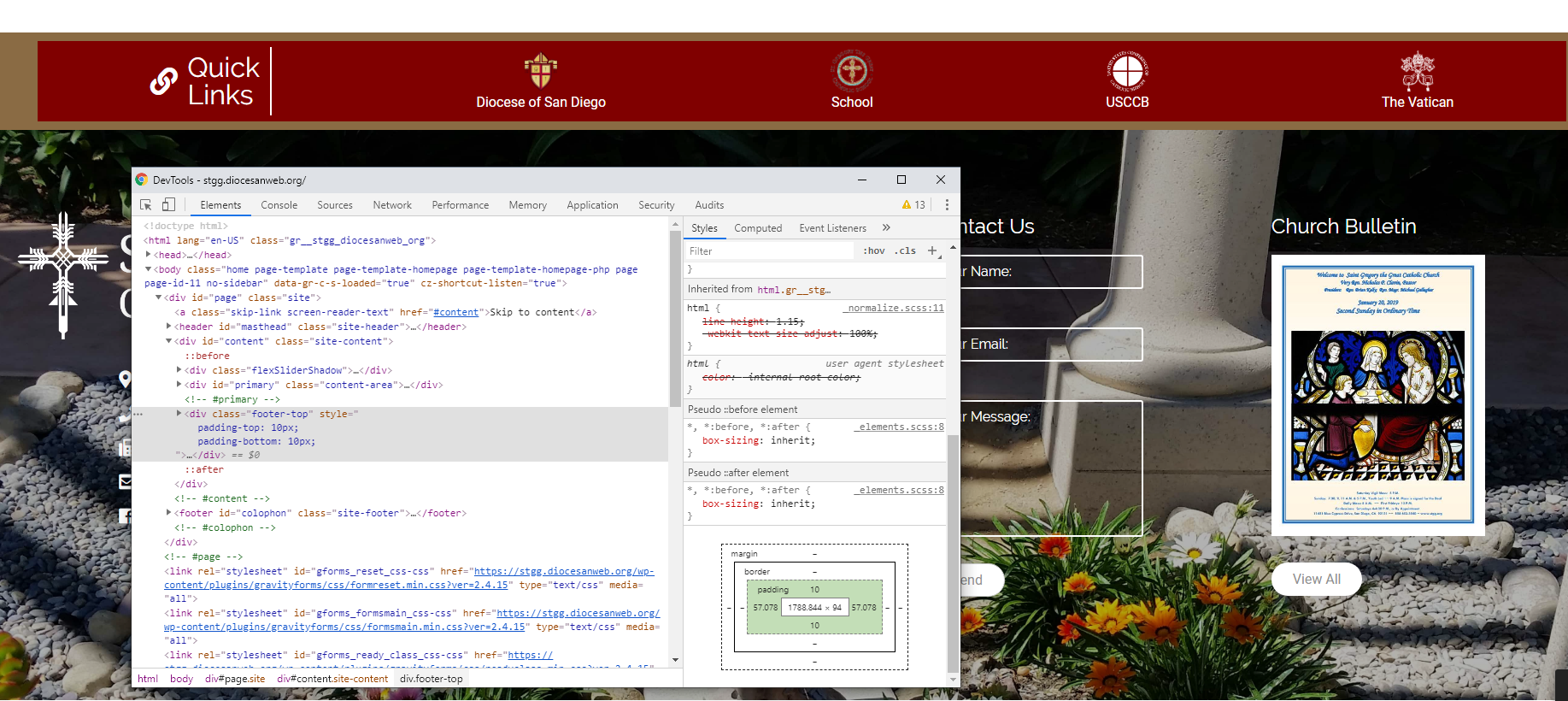The image size is (1568, 701).
Task: Open the DevTools three-dot customize menu
Action: 946,205
